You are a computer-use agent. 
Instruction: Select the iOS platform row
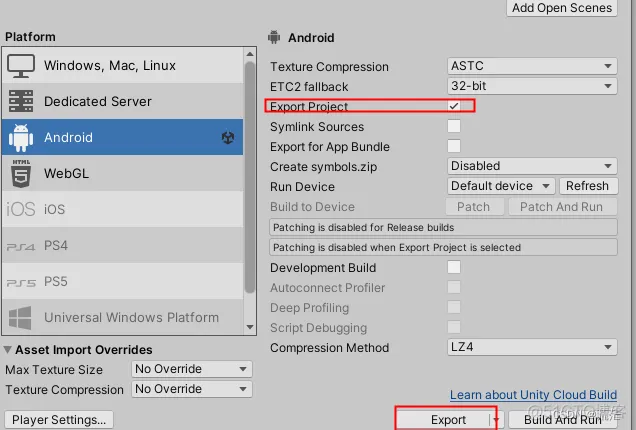click(x=122, y=209)
